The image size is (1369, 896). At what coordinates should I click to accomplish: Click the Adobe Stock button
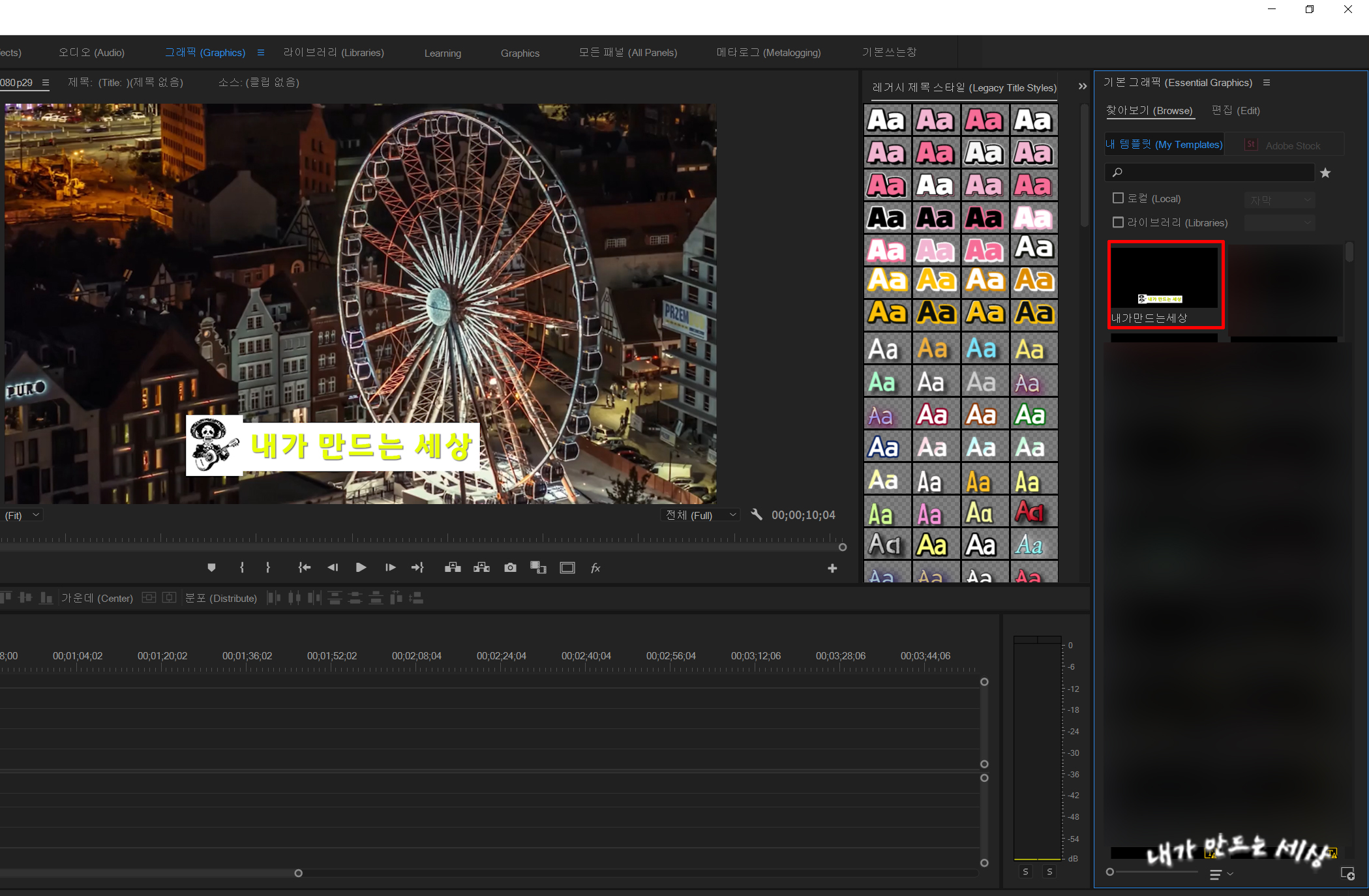click(1284, 145)
